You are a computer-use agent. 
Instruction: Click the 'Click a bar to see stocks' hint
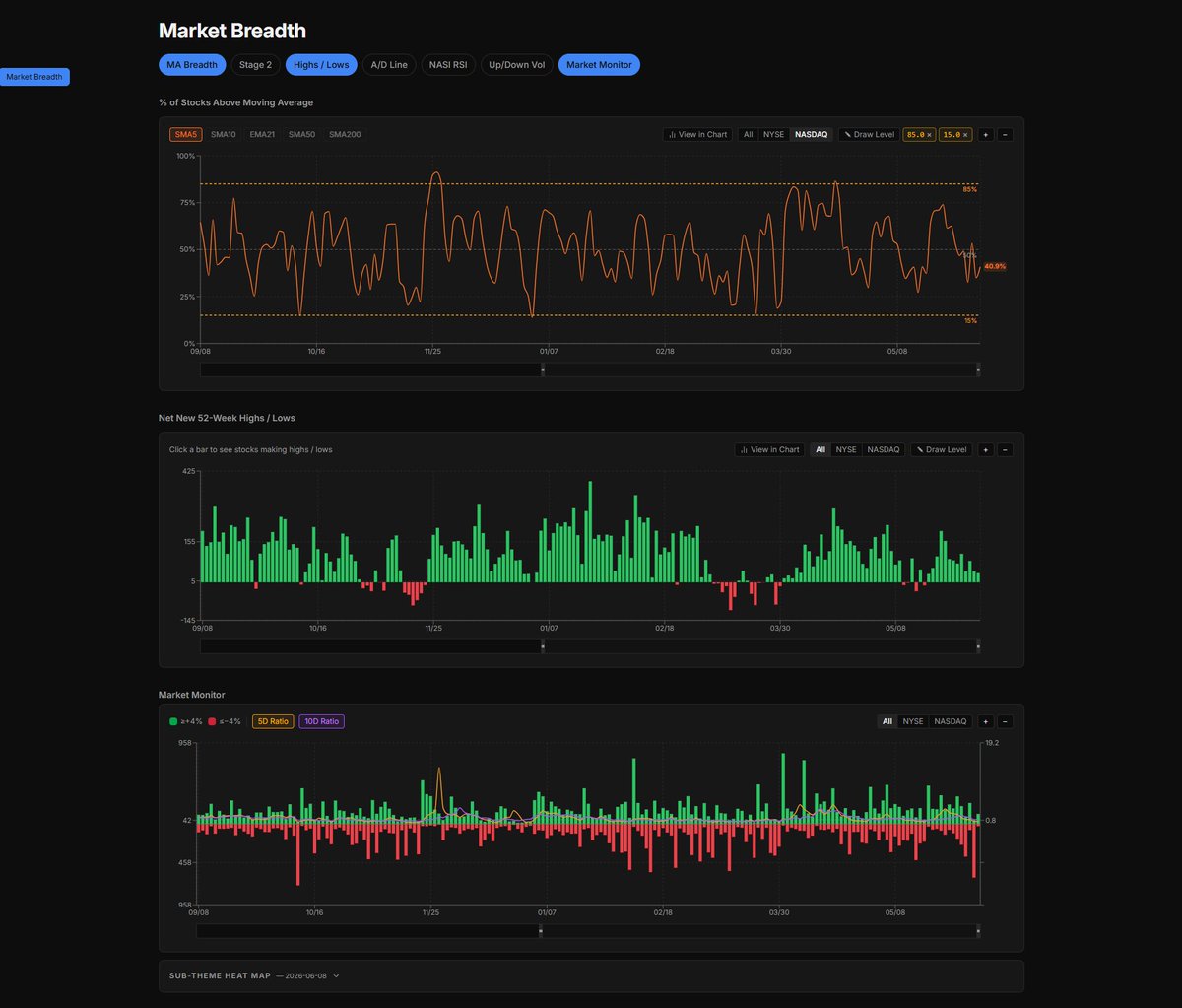click(250, 449)
